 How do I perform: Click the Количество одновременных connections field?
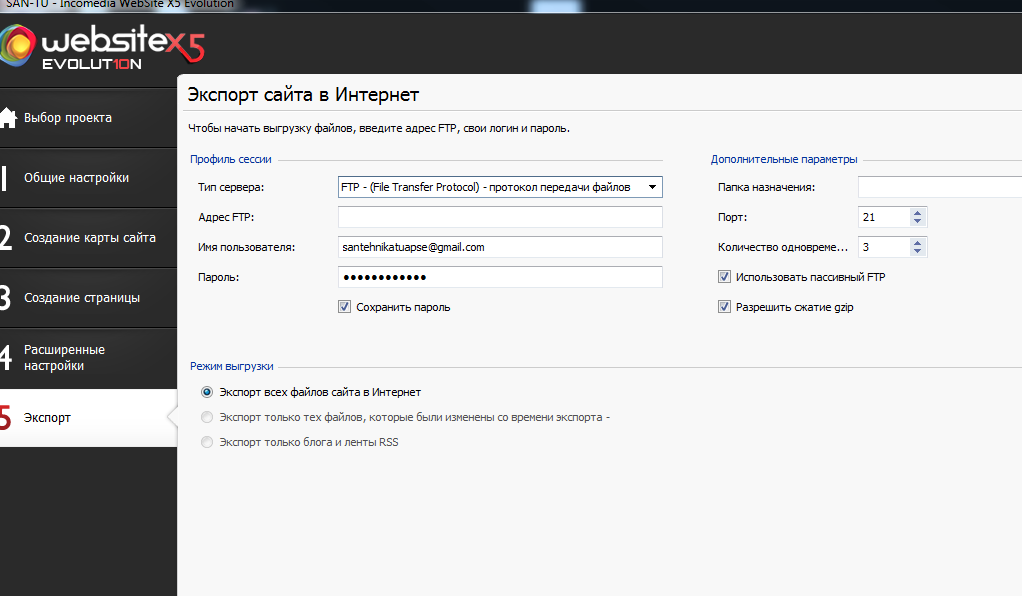coord(883,247)
